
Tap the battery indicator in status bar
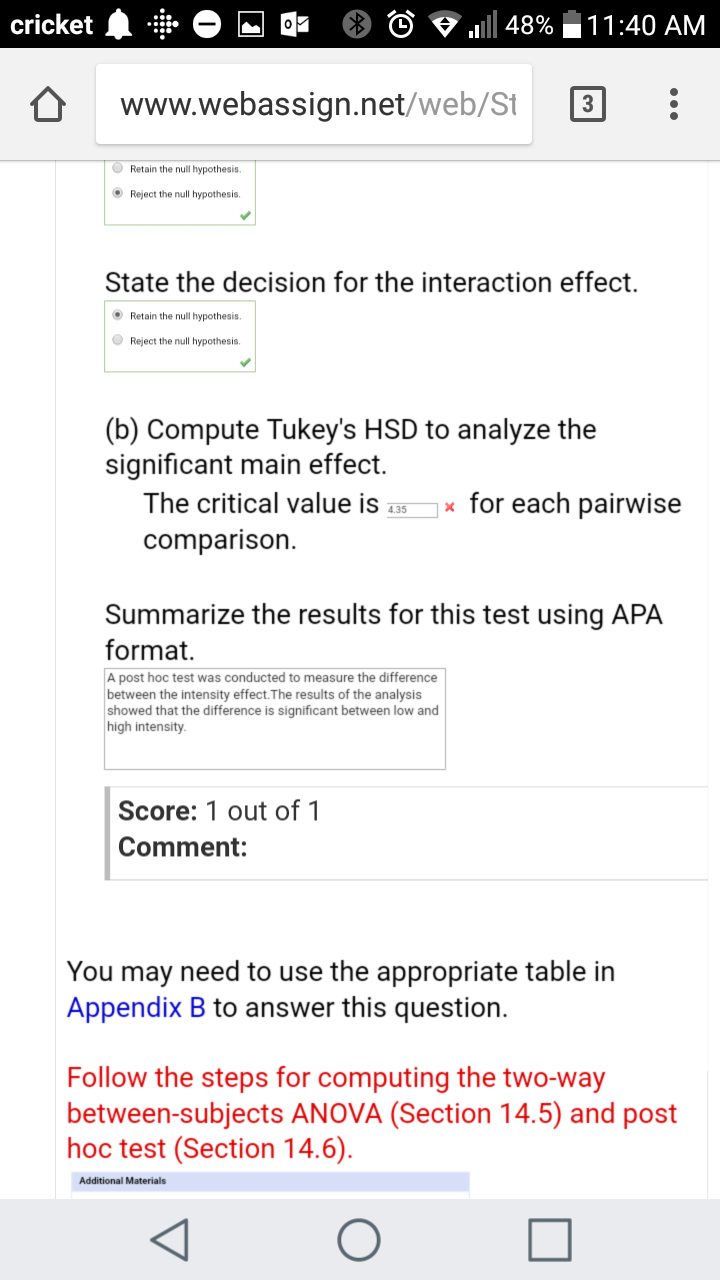click(572, 25)
